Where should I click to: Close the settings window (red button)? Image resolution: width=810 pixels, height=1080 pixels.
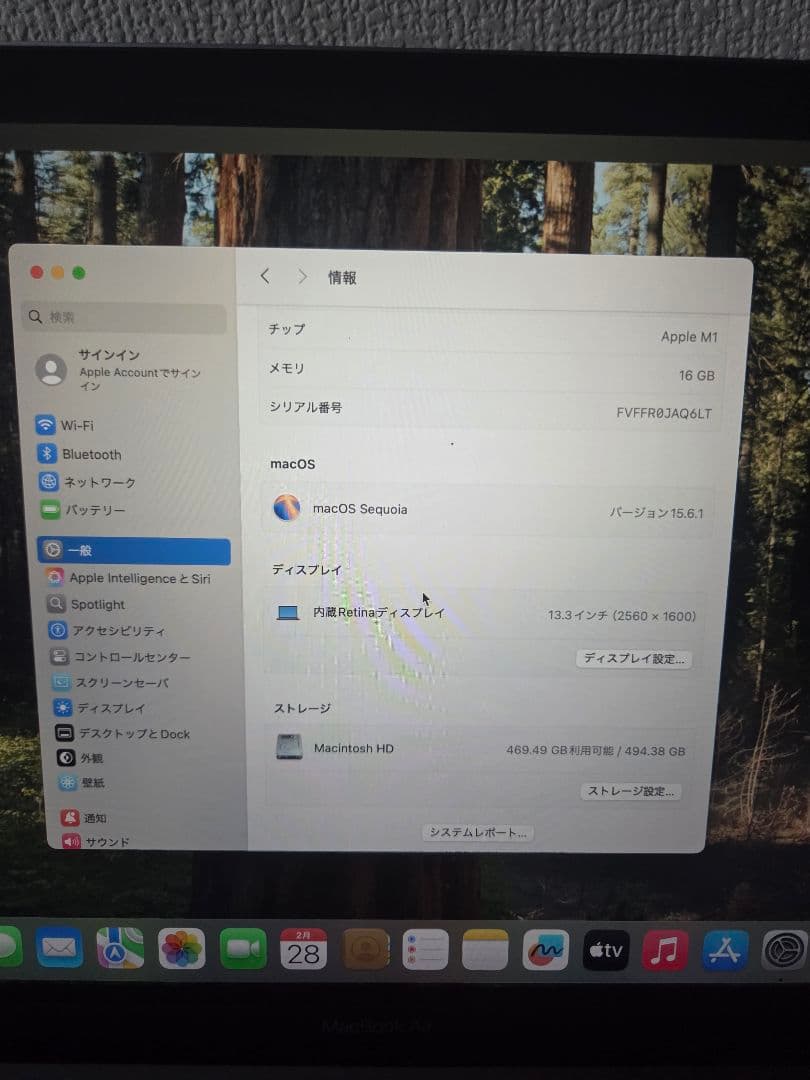[37, 272]
